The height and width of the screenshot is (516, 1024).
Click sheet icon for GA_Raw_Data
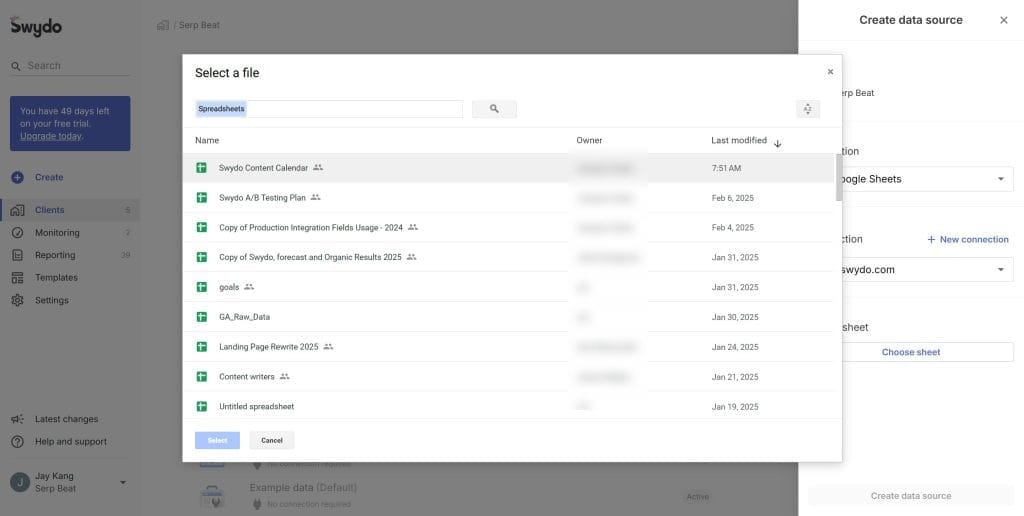click(202, 317)
